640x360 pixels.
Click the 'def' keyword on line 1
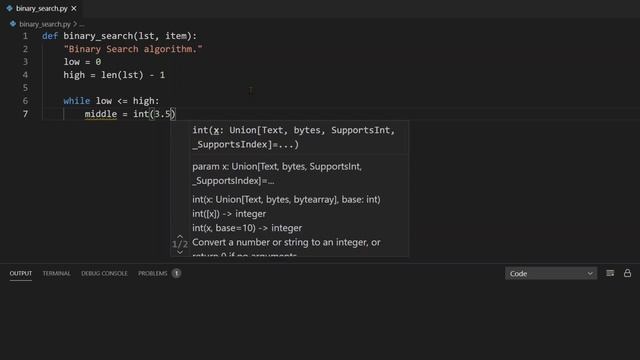pos(50,36)
